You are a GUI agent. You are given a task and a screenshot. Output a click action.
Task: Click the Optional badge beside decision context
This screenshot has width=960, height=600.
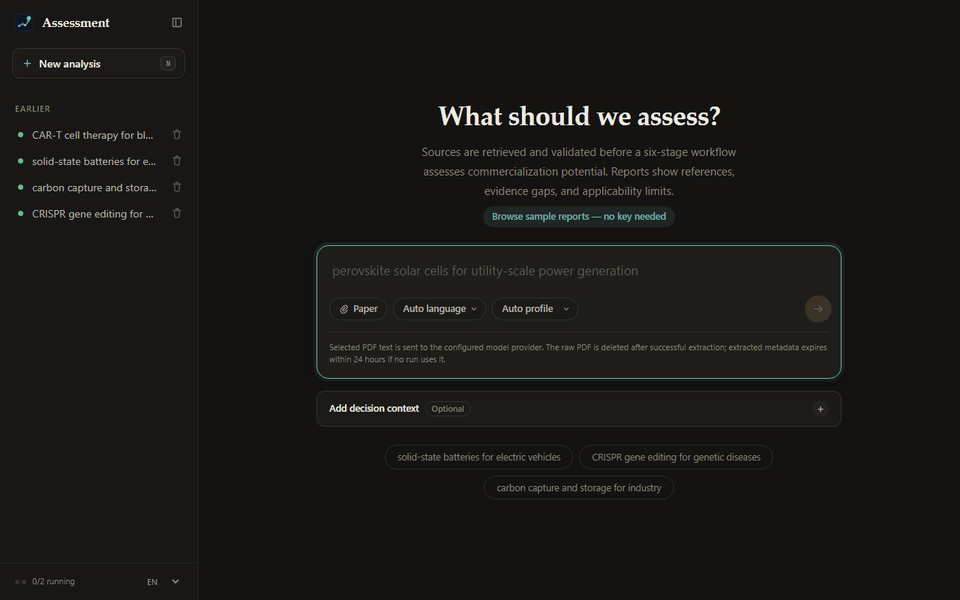[x=448, y=409]
